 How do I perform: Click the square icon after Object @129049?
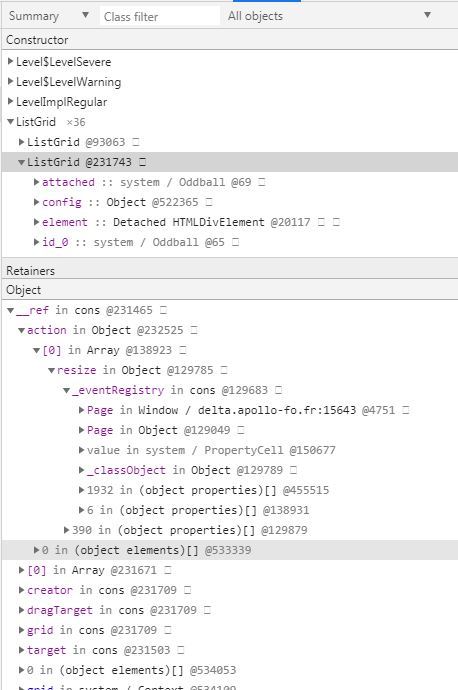coord(241,430)
